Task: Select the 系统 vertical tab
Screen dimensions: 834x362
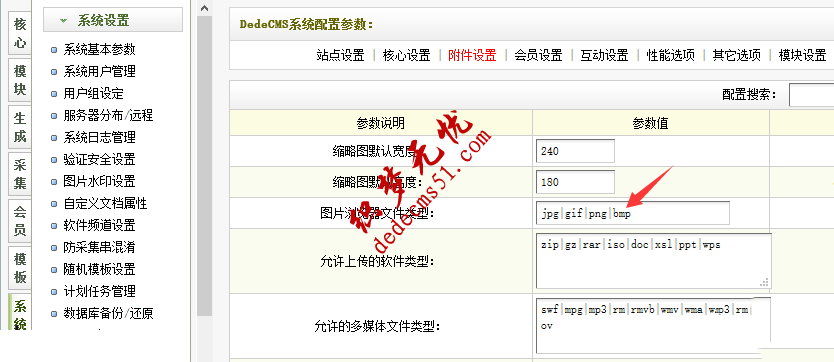Action: [20, 313]
